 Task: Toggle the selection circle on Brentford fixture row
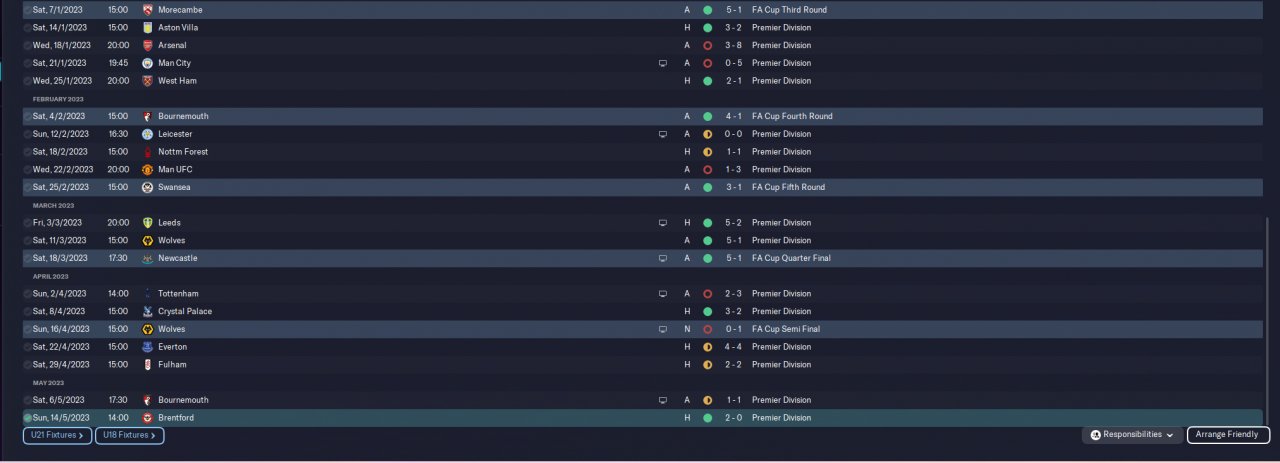pos(27,418)
